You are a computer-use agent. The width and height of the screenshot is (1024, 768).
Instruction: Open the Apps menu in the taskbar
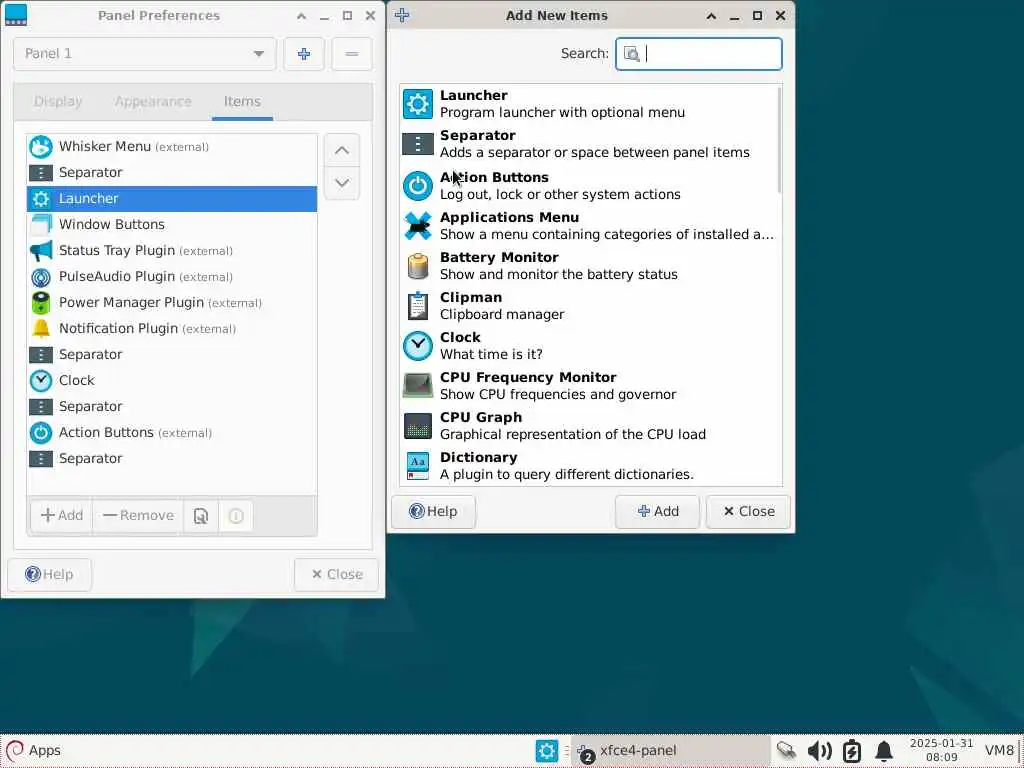33,751
